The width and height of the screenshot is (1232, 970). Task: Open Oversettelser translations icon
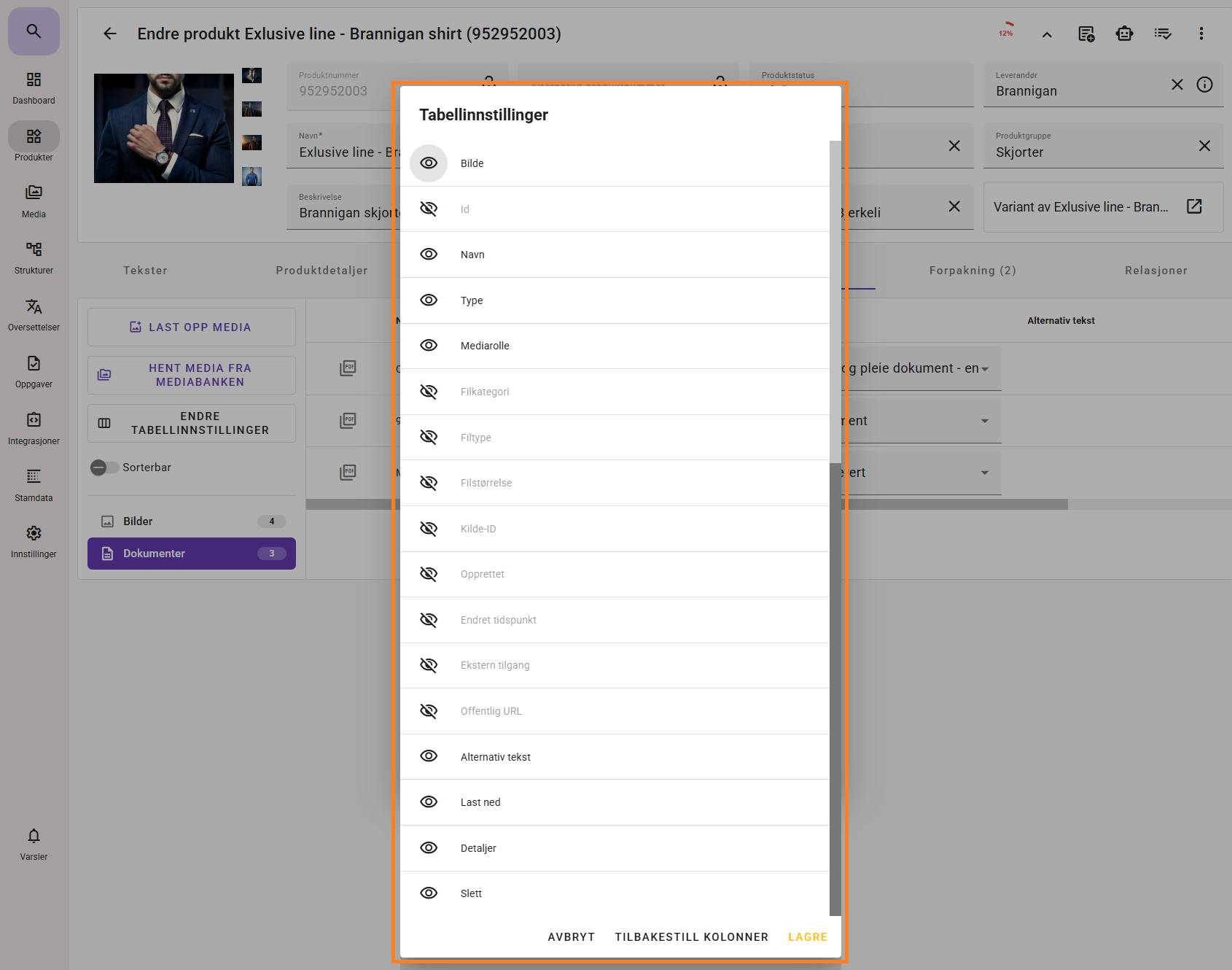click(34, 314)
